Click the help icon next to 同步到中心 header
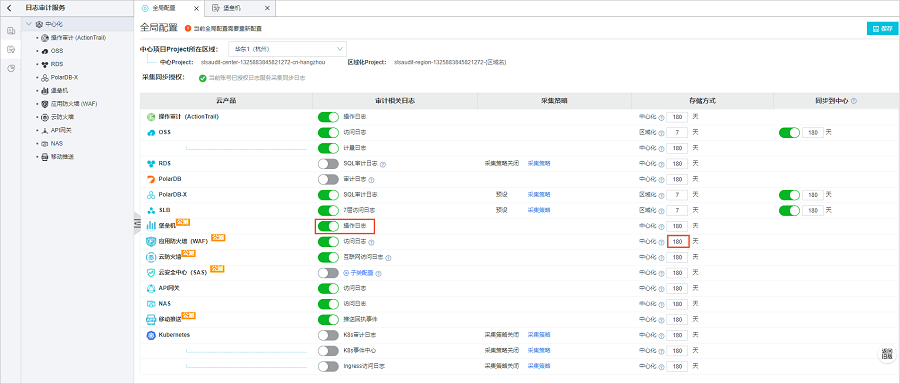This screenshot has height=384, width=900. tap(854, 101)
